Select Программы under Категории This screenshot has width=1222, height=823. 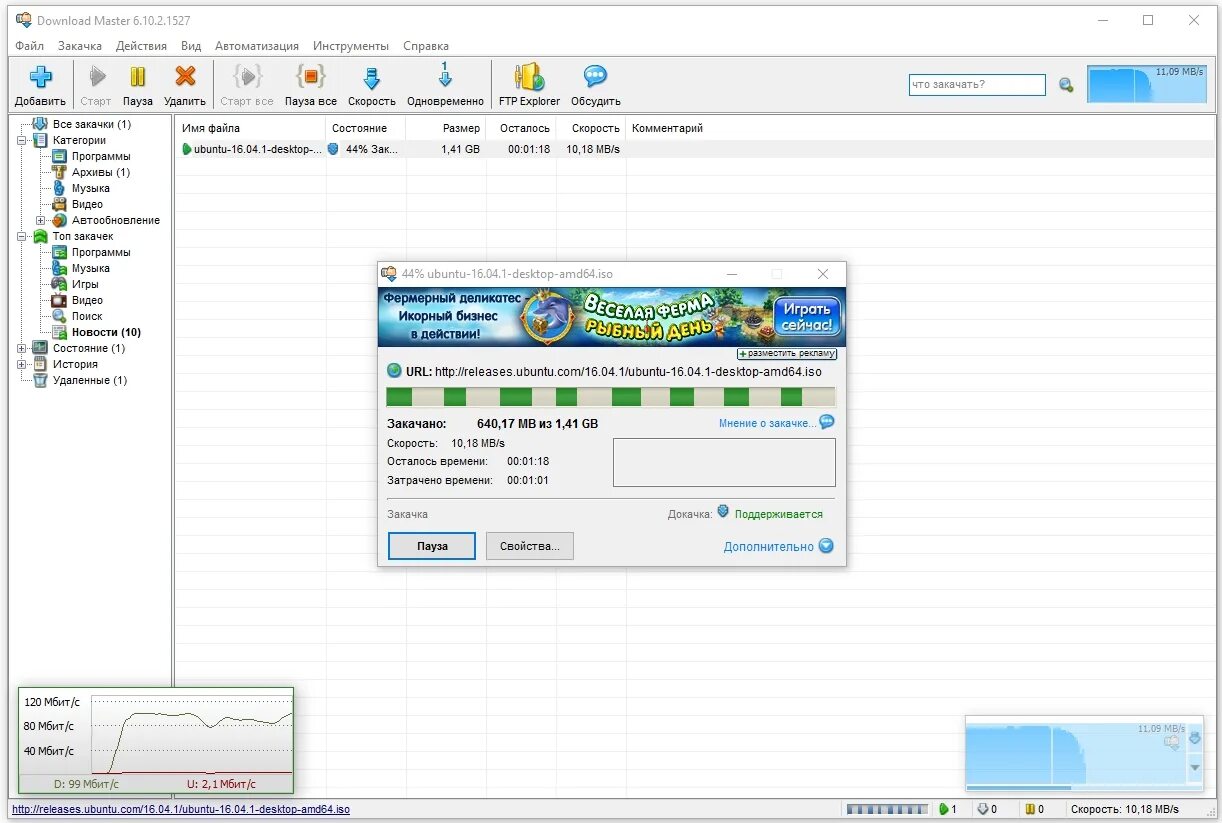[101, 156]
